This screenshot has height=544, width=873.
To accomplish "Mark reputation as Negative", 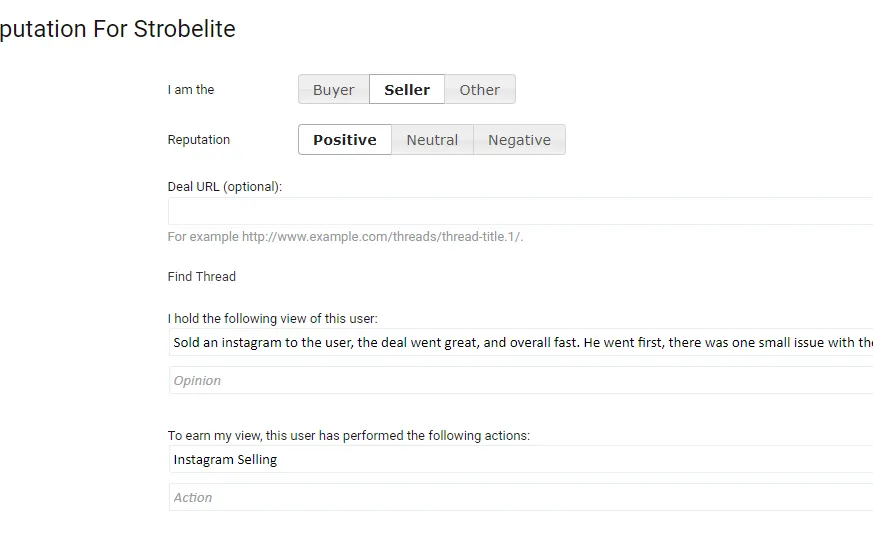I will (519, 140).
